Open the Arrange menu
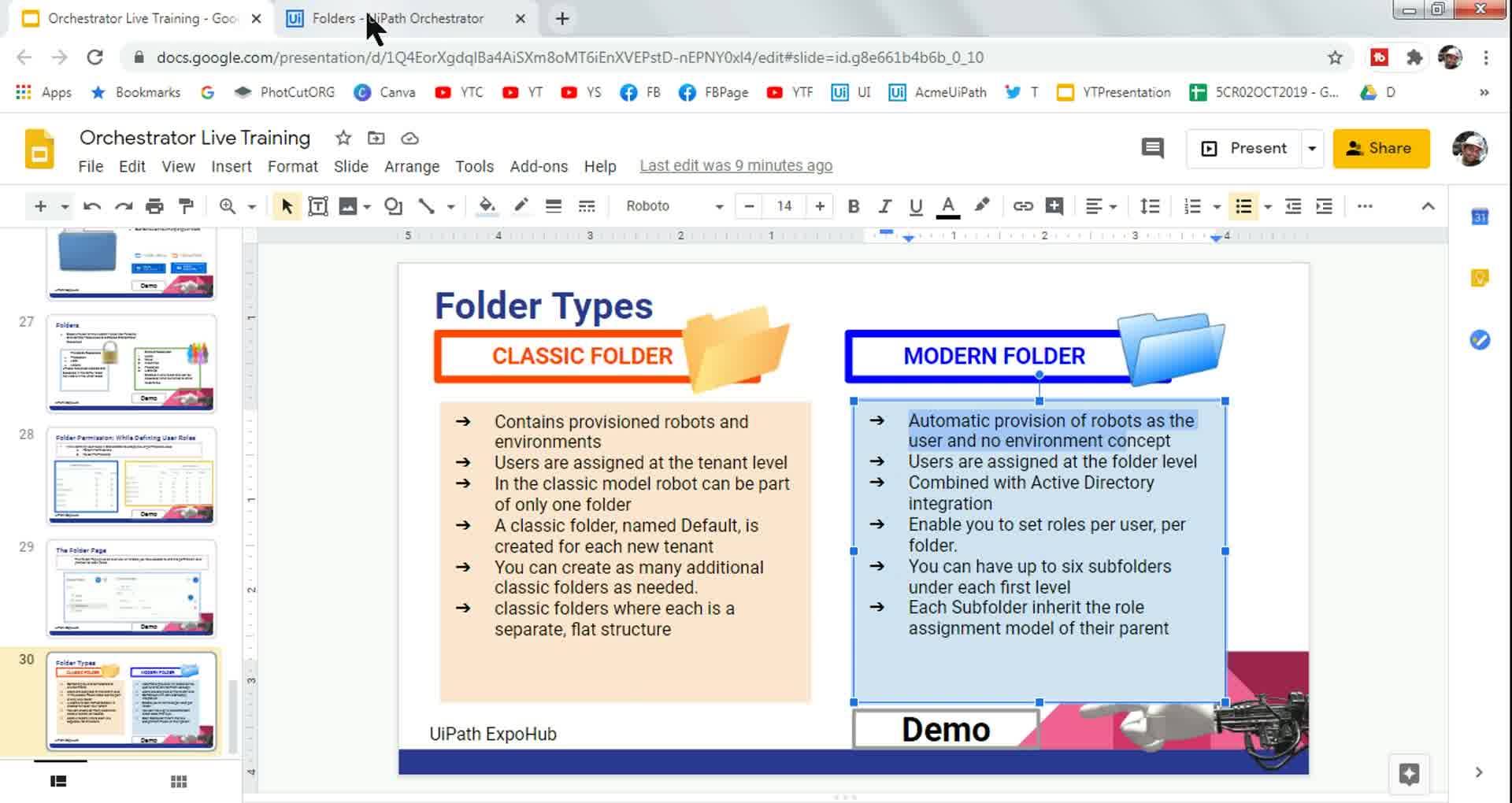The height and width of the screenshot is (803, 1512). coord(411,166)
